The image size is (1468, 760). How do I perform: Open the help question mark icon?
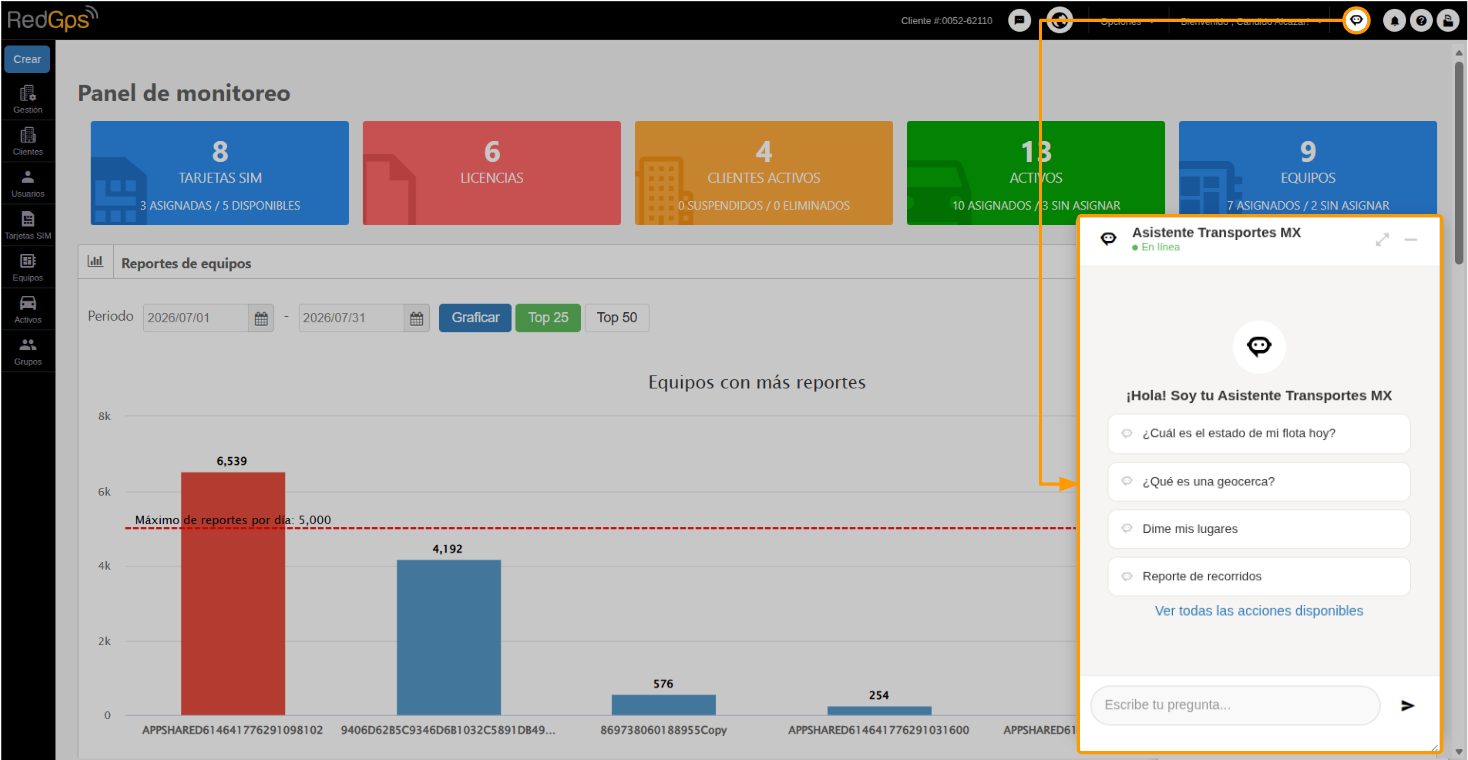pos(1420,21)
